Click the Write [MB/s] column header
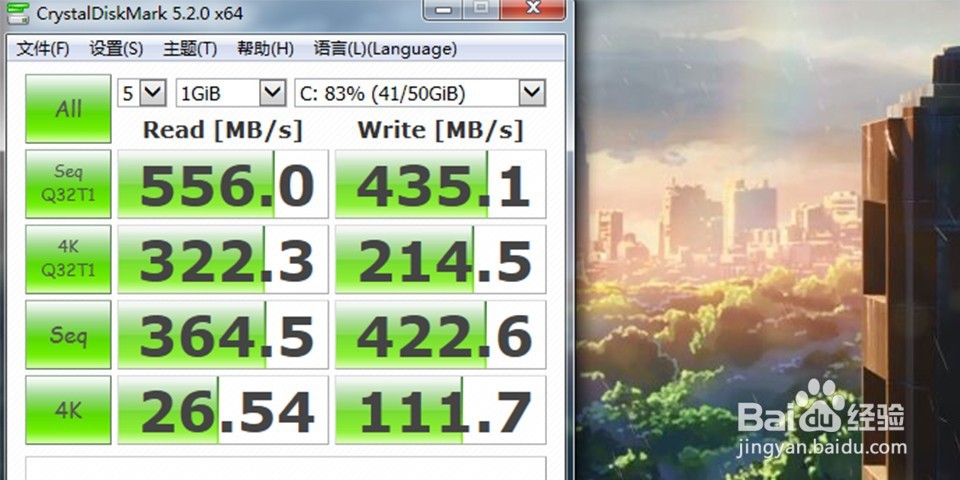 (440, 130)
